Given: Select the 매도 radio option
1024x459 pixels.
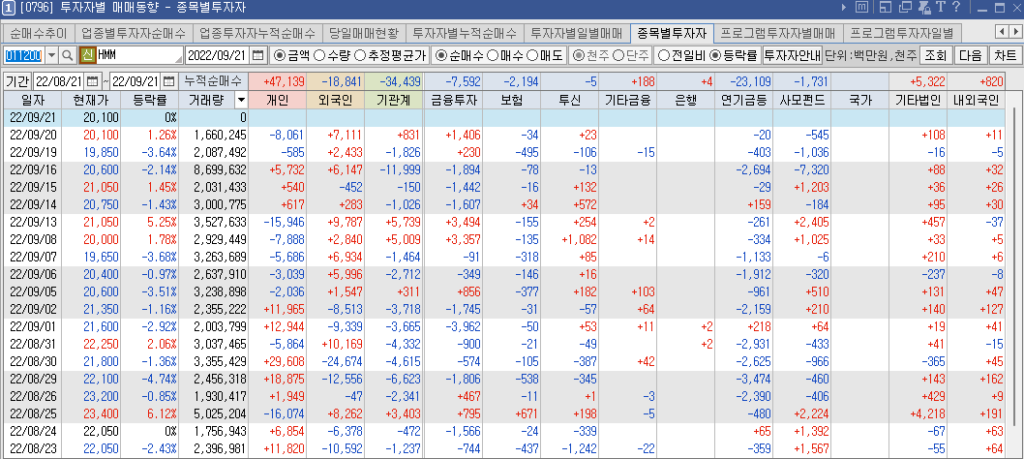Looking at the screenshot, I should point(532,55).
